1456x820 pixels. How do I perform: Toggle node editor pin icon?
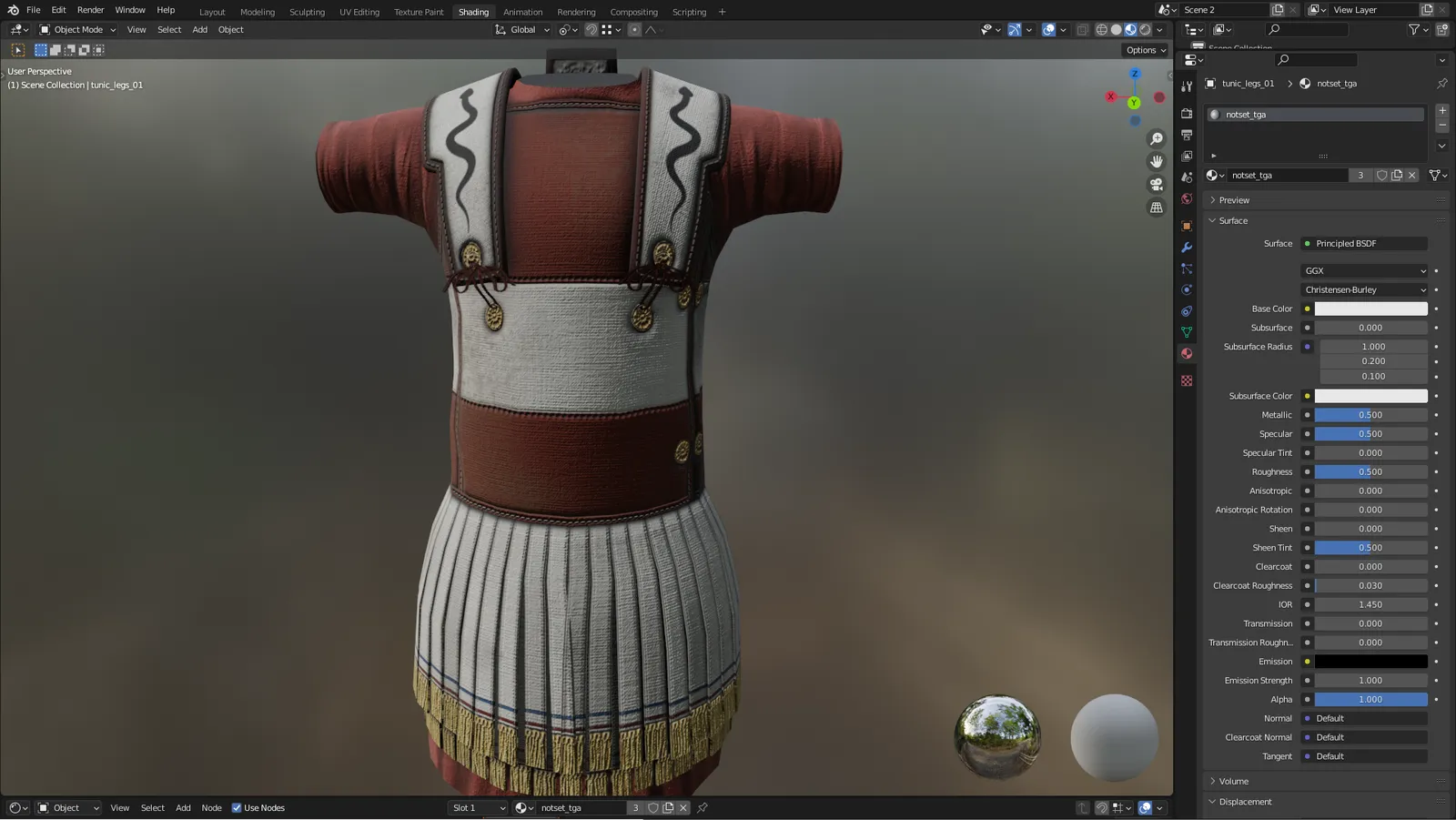pos(703,808)
